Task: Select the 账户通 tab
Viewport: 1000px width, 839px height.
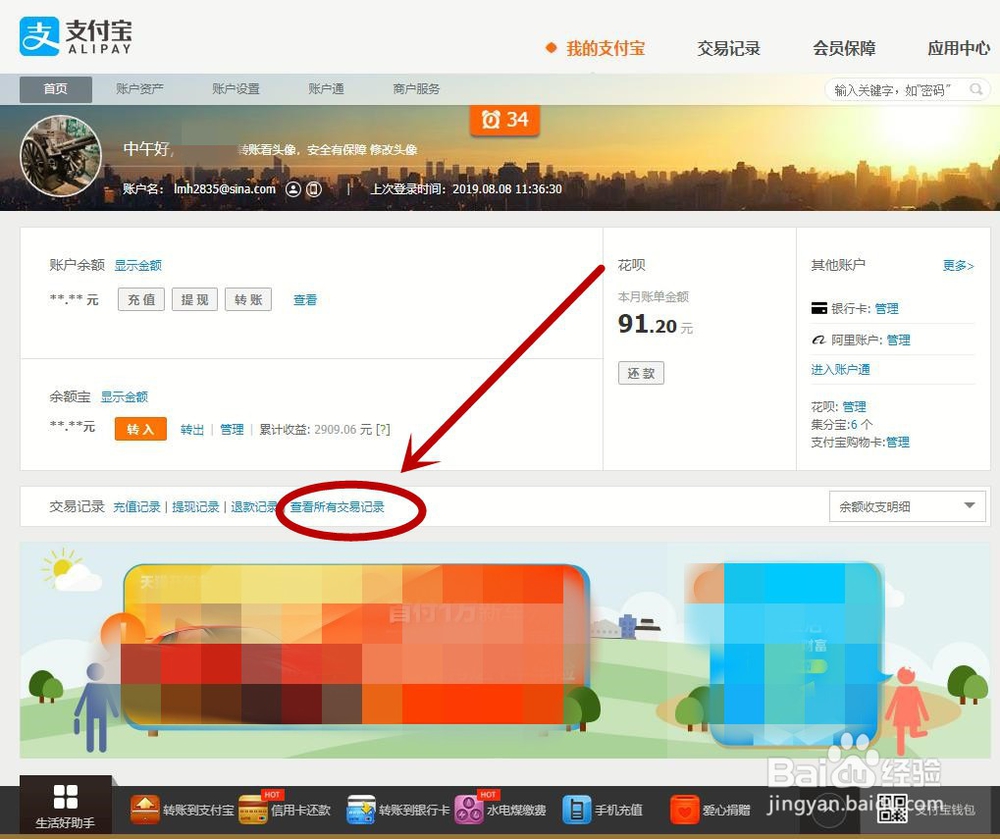Action: pyautogui.click(x=327, y=89)
